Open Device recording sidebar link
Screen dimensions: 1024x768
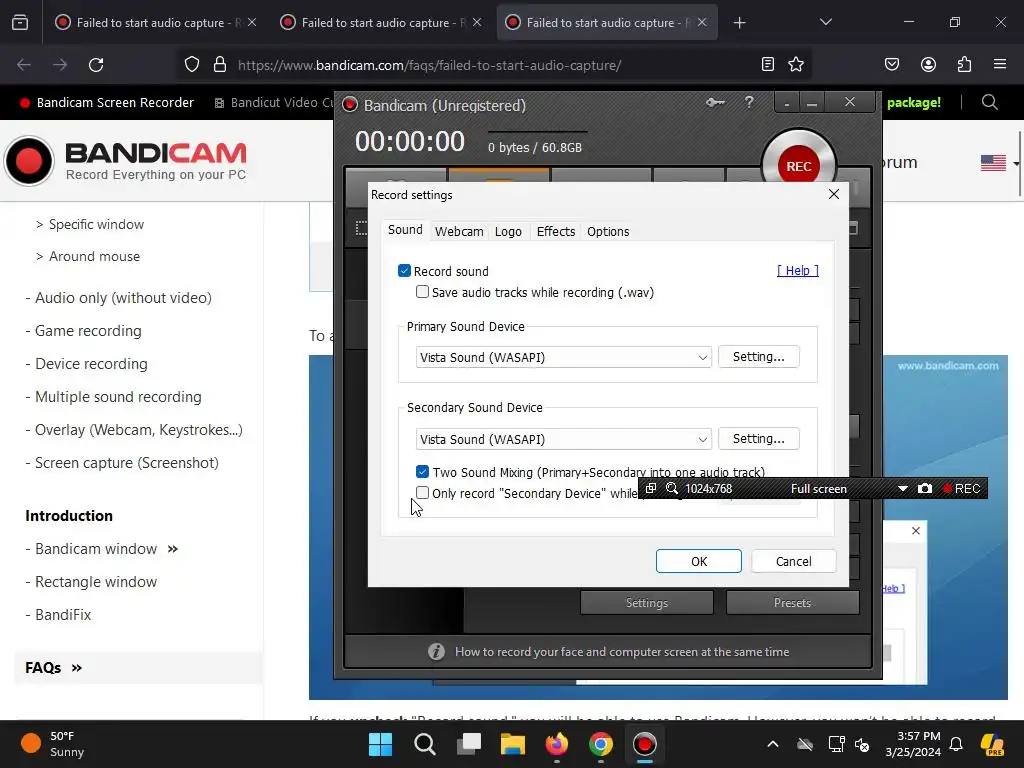pyautogui.click(x=91, y=364)
